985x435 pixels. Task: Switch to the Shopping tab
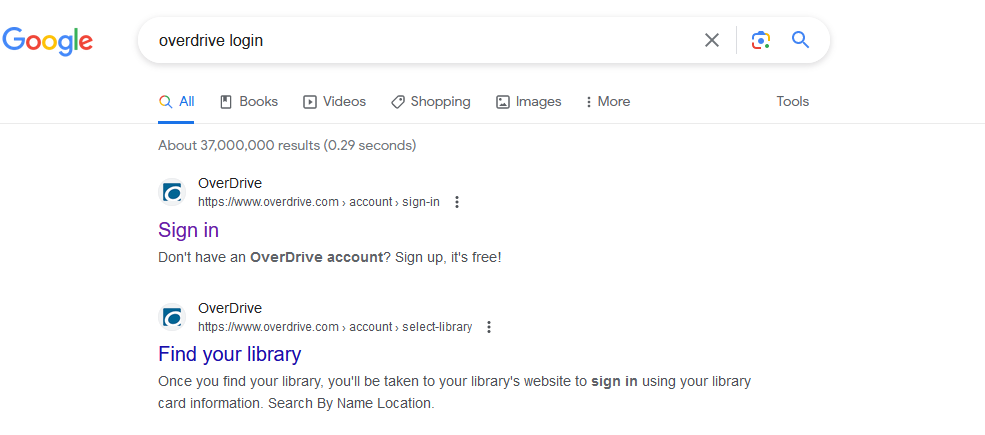(x=430, y=101)
